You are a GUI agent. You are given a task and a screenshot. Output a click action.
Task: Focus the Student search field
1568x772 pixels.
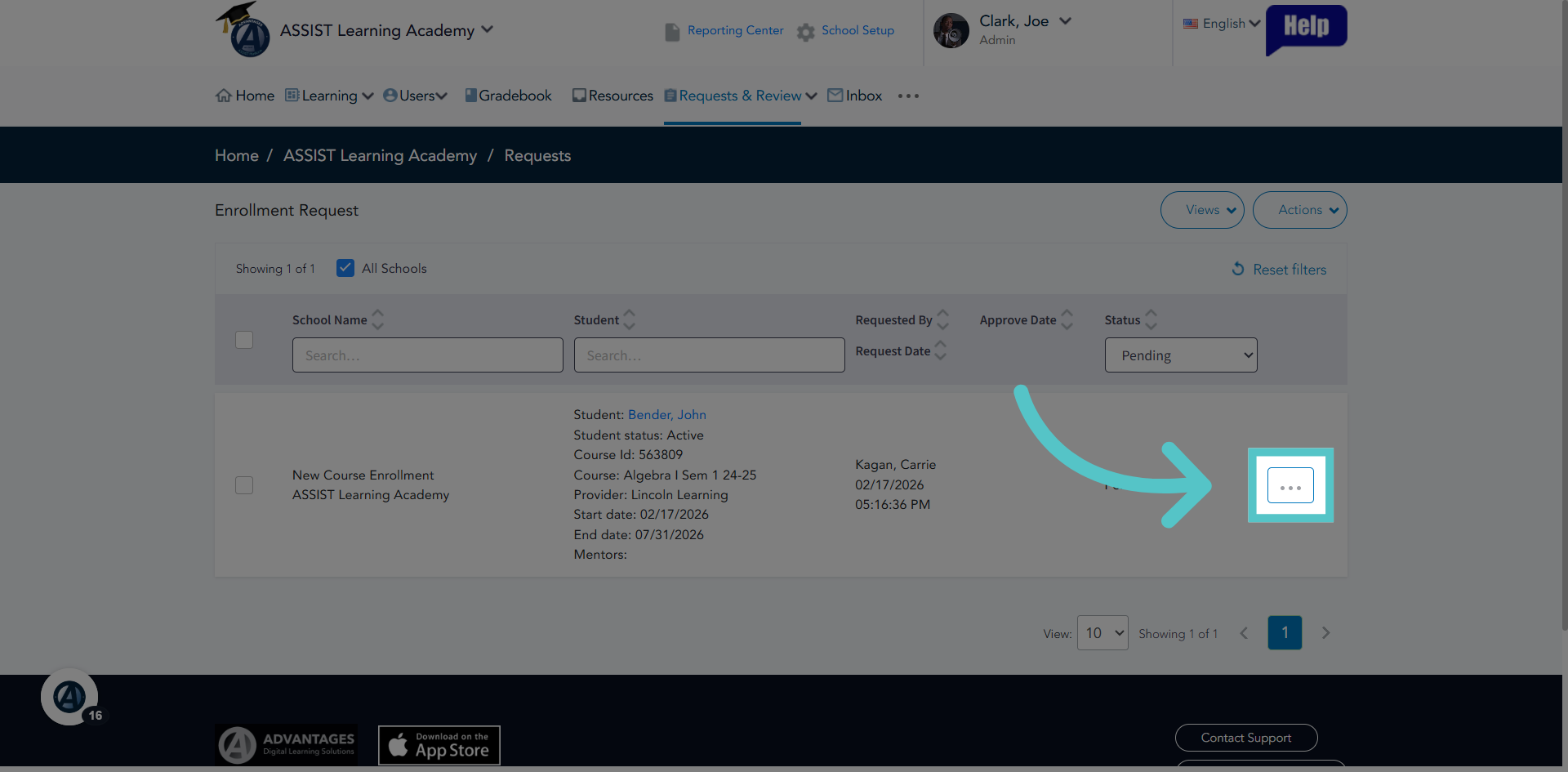tap(709, 355)
